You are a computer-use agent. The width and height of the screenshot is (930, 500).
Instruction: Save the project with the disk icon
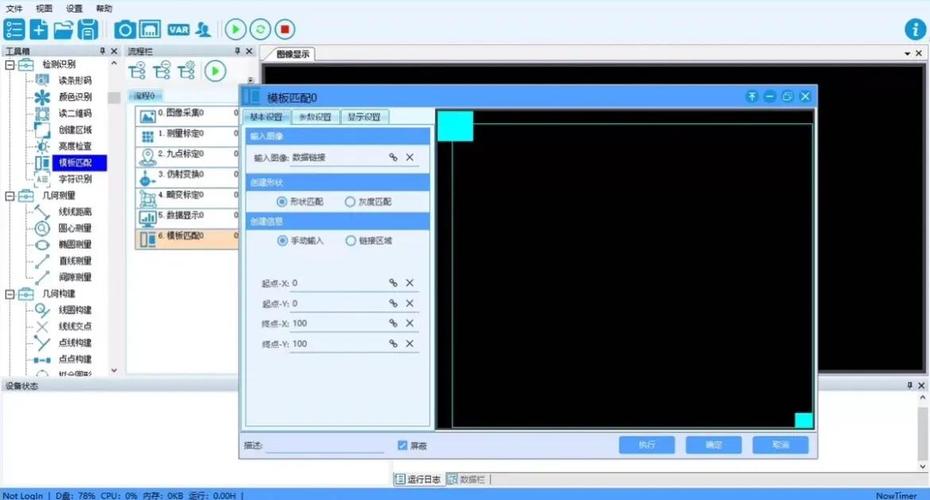[88, 29]
